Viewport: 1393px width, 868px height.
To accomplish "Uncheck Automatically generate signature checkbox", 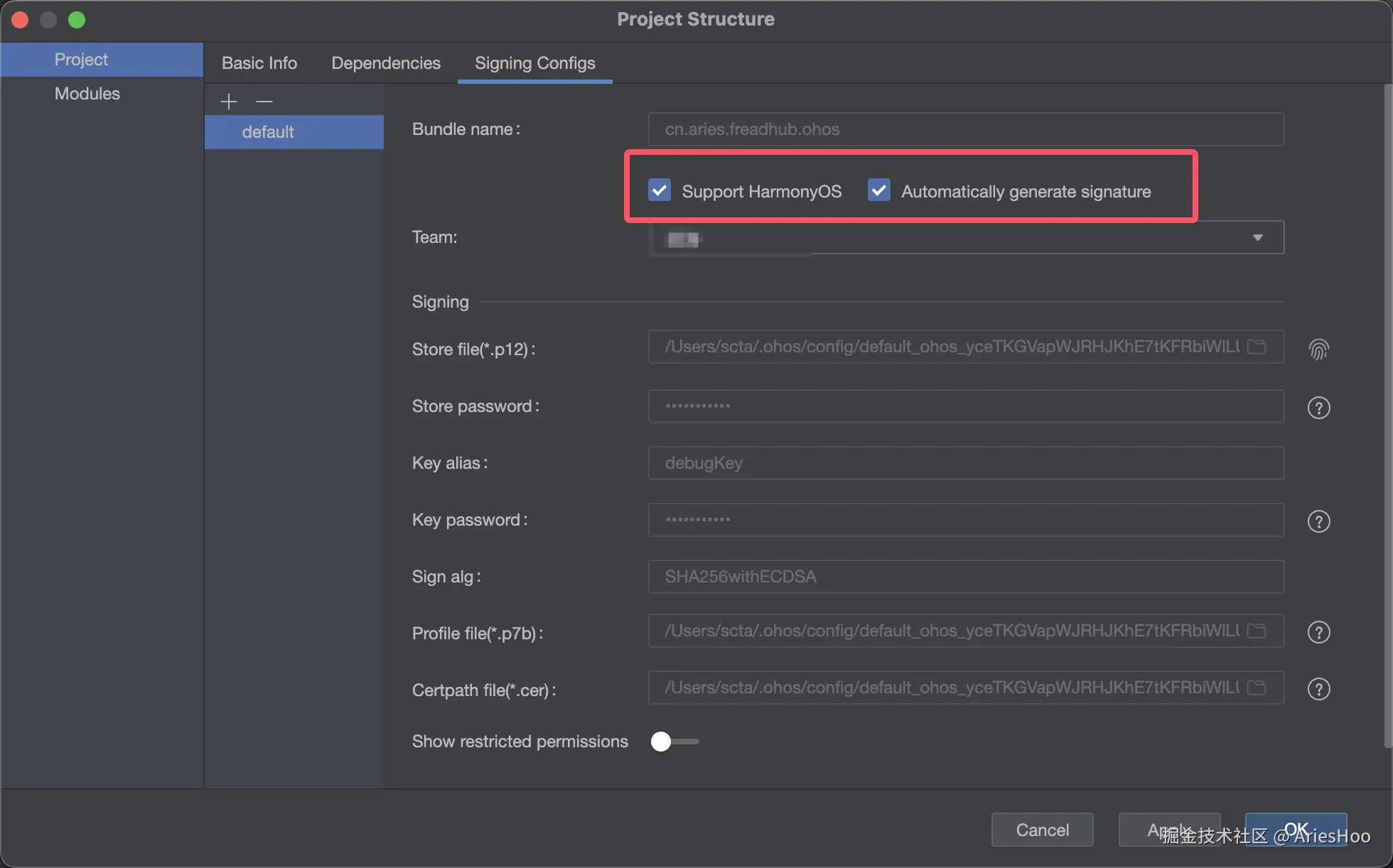I will pos(879,190).
